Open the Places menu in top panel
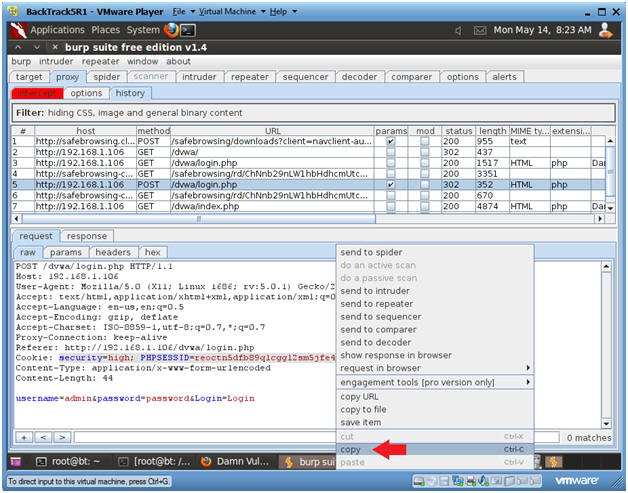Viewport: 628px width, 493px height. tap(106, 30)
